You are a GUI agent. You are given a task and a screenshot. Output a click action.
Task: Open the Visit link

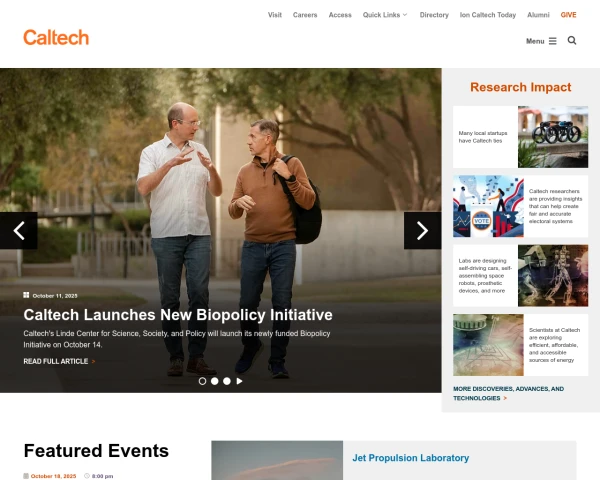(275, 15)
